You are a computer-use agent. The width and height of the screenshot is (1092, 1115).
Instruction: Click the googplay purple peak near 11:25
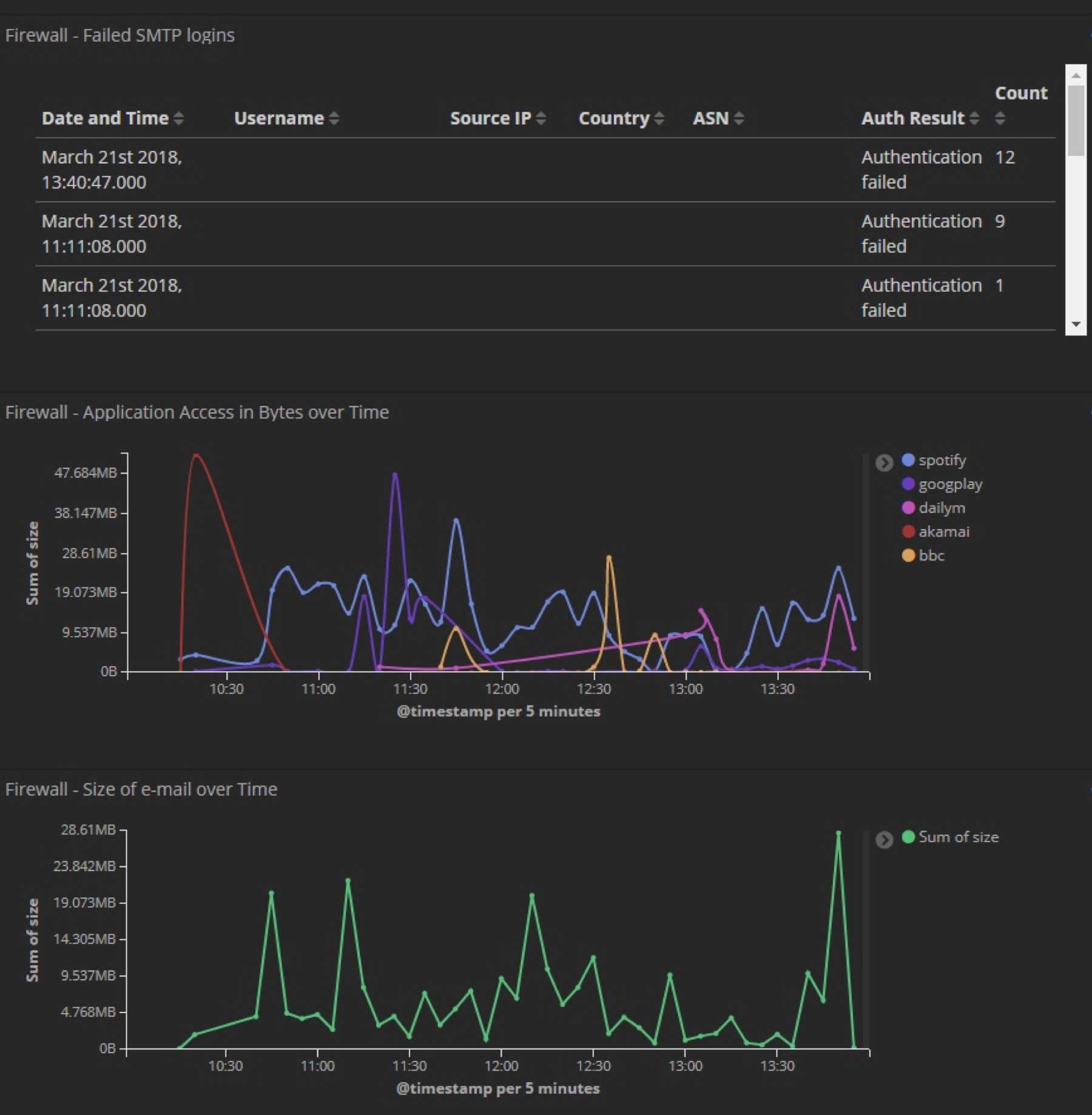[395, 475]
